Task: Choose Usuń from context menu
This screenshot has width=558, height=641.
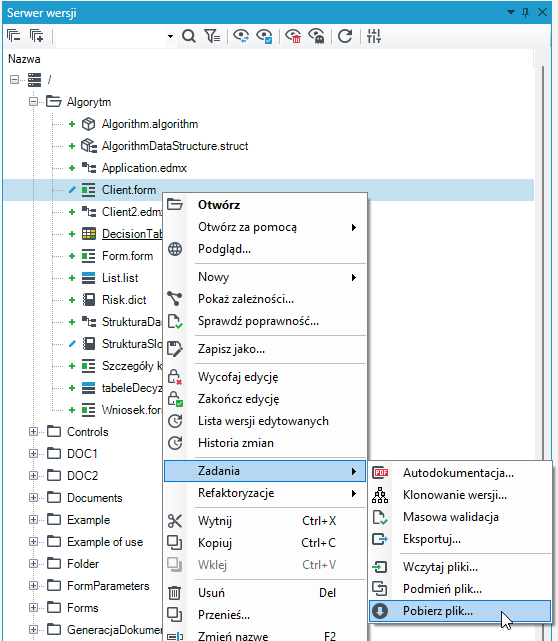Action: point(265,593)
